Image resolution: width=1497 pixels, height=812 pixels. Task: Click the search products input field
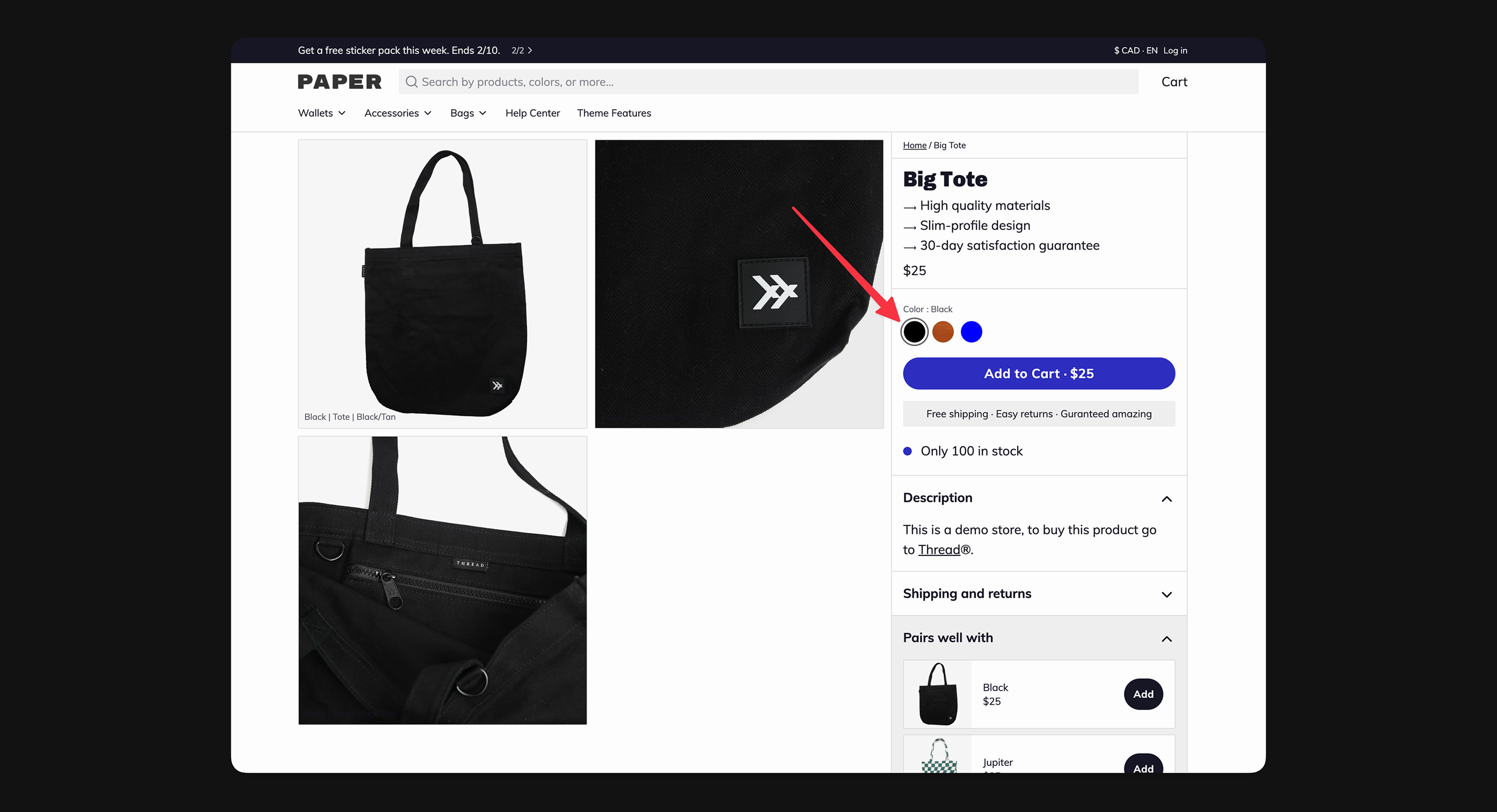(768, 82)
